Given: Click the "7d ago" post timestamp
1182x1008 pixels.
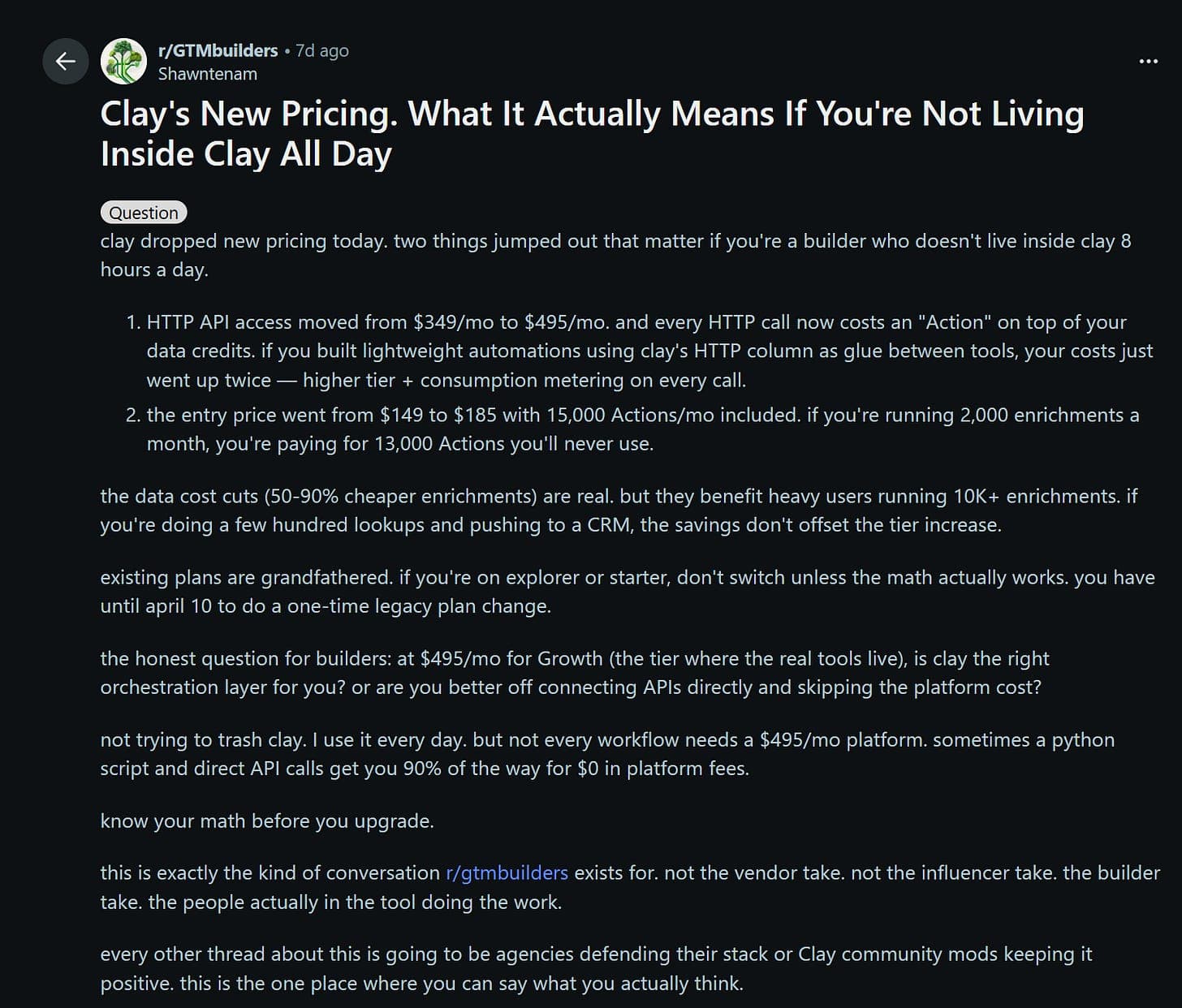Looking at the screenshot, I should tap(322, 50).
